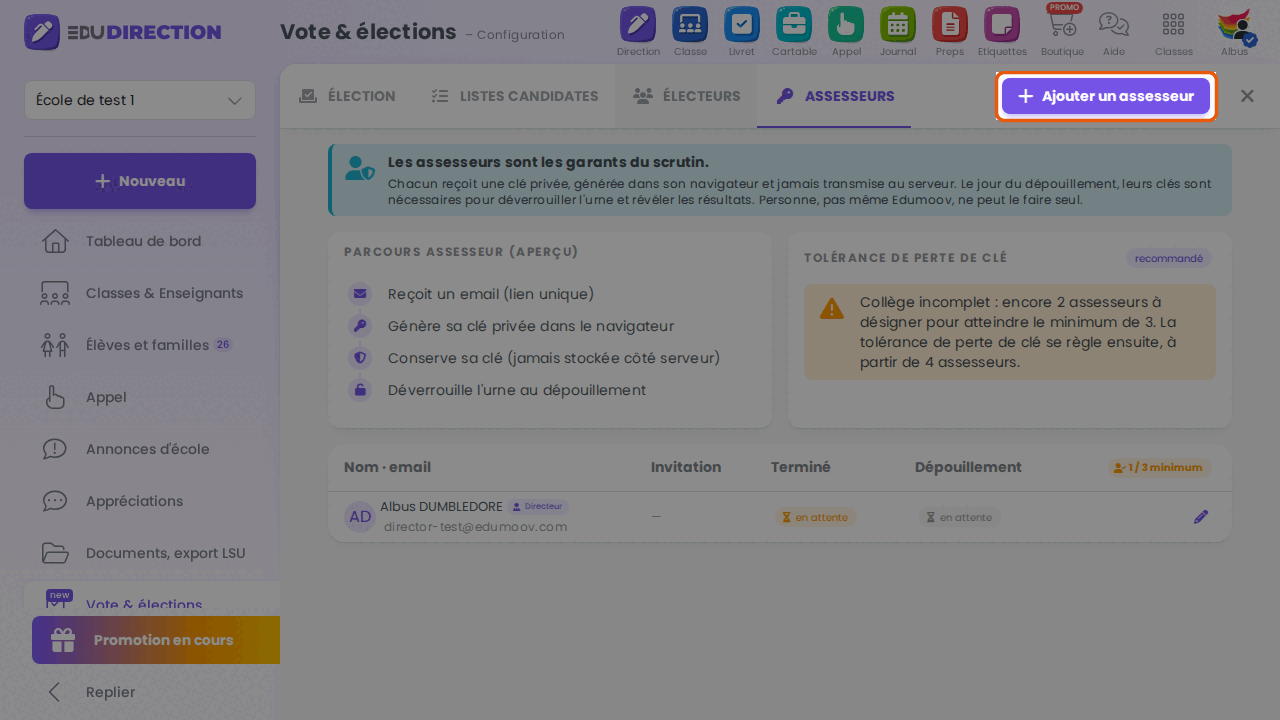Click orange en attente status under Terminé
The image size is (1280, 720).
[x=815, y=517]
